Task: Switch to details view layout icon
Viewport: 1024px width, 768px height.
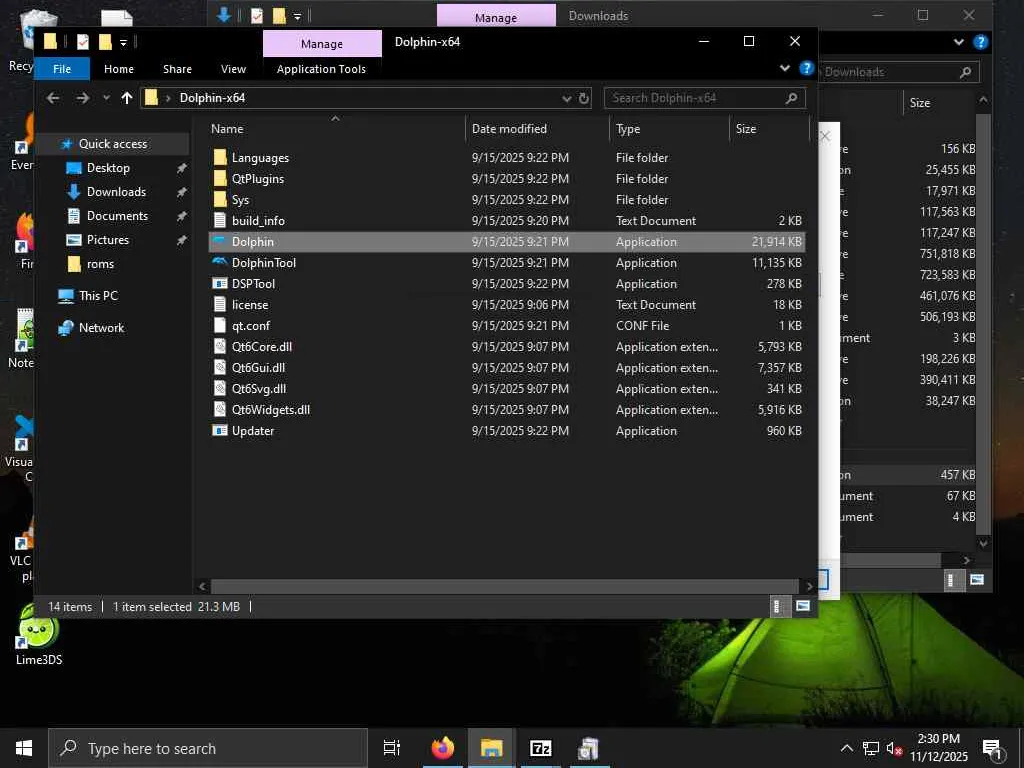Action: 776,606
